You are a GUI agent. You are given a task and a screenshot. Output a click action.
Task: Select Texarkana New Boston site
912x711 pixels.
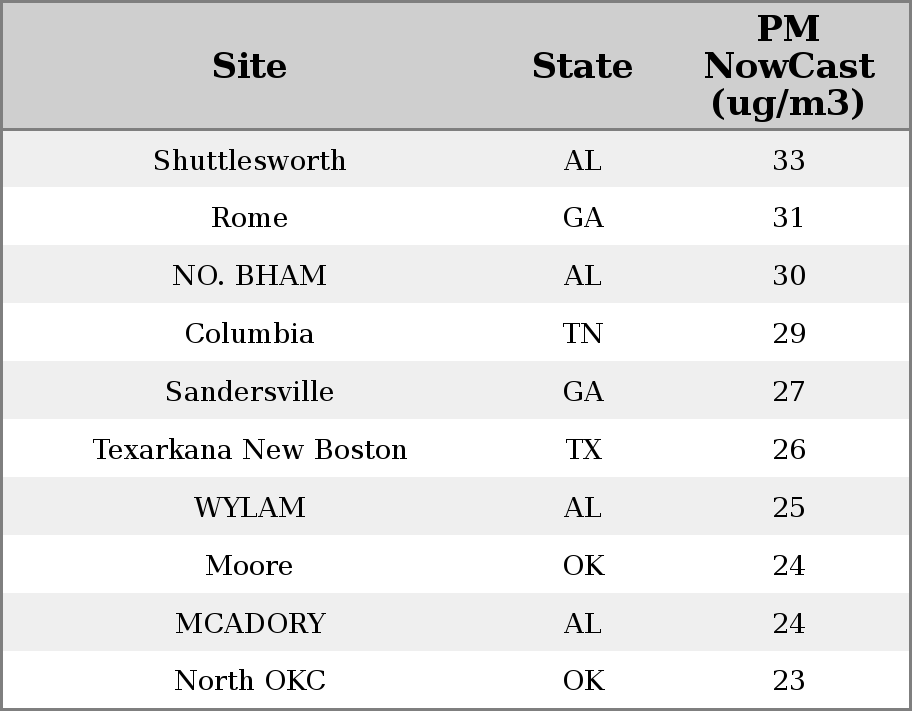249,450
